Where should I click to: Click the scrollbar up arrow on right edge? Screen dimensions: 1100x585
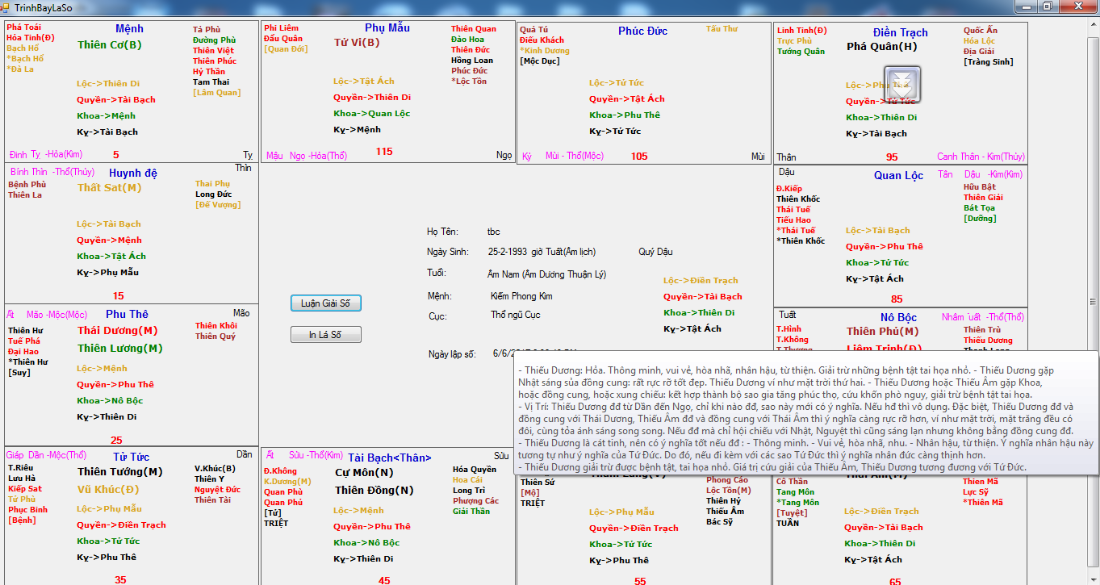click(1094, 24)
